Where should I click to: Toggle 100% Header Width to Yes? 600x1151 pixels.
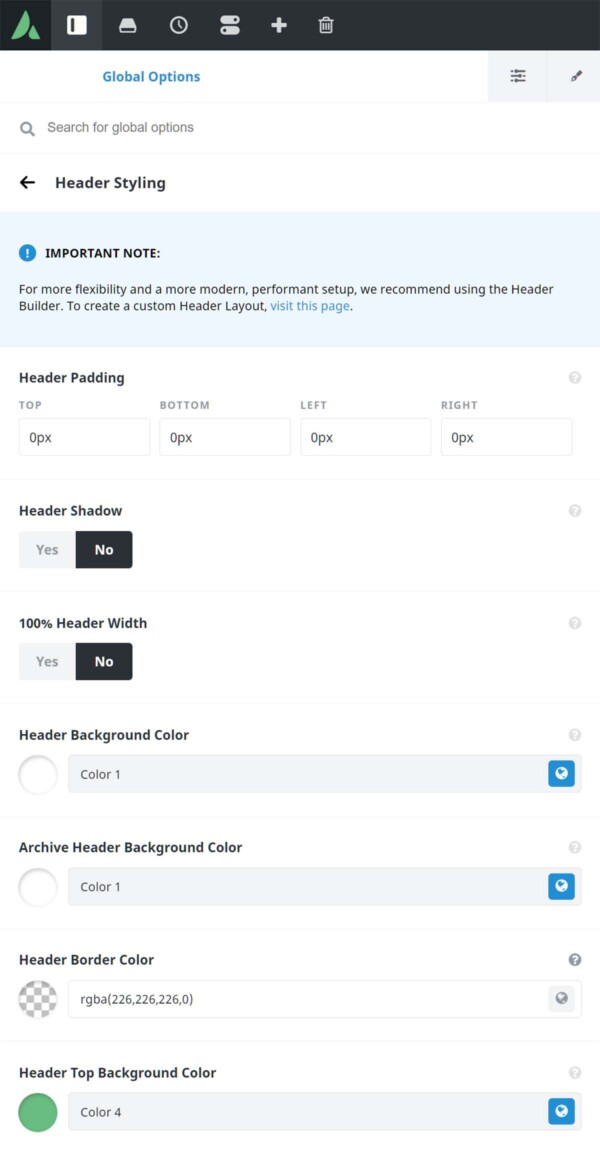coord(46,661)
